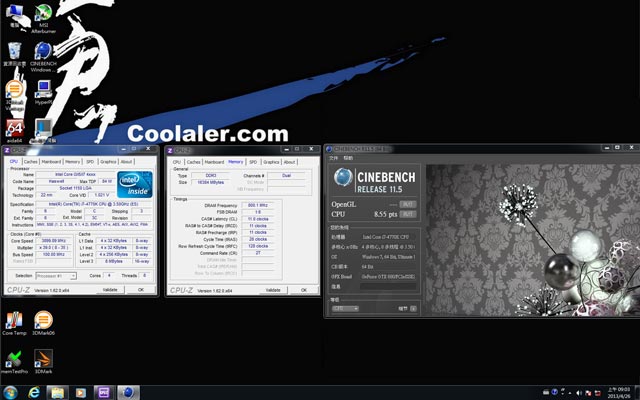Click the Intel inside logo in CPU-Z
The image size is (640, 400).
point(135,184)
